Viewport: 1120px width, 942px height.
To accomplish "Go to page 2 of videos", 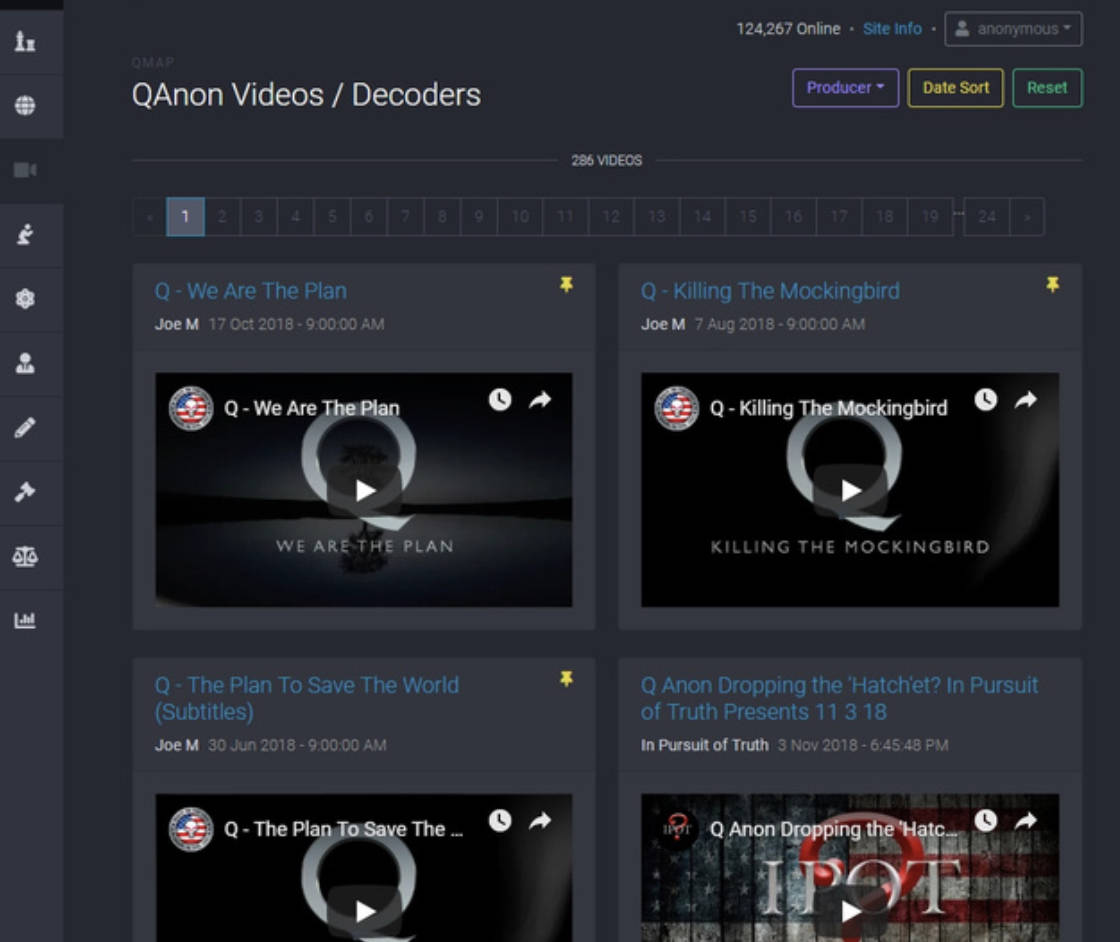I will coord(222,216).
